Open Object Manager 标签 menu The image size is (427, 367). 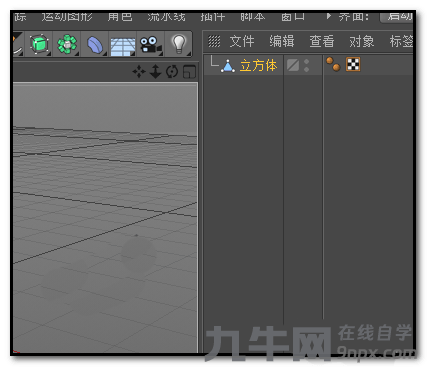pos(401,41)
